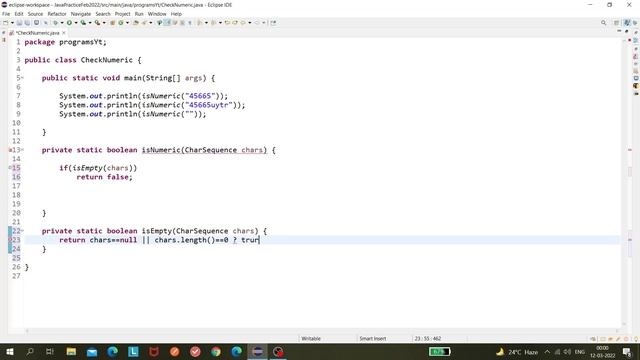640x360 pixels.
Task: Click the Save toolbar icon
Action: (19, 23)
